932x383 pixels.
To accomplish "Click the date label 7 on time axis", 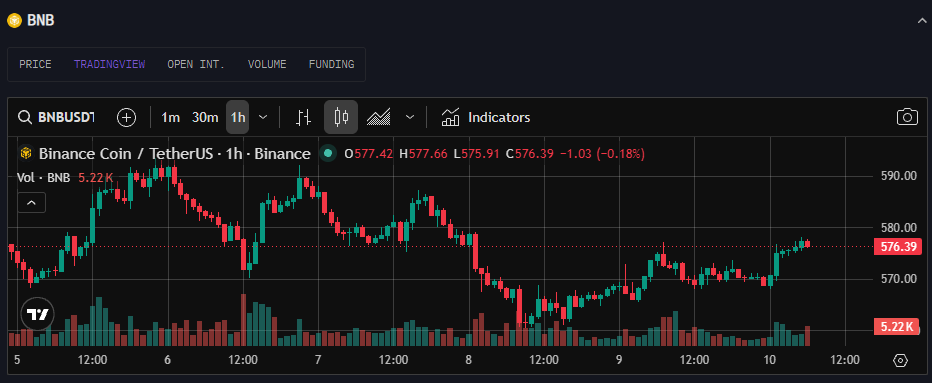I will tap(318, 360).
